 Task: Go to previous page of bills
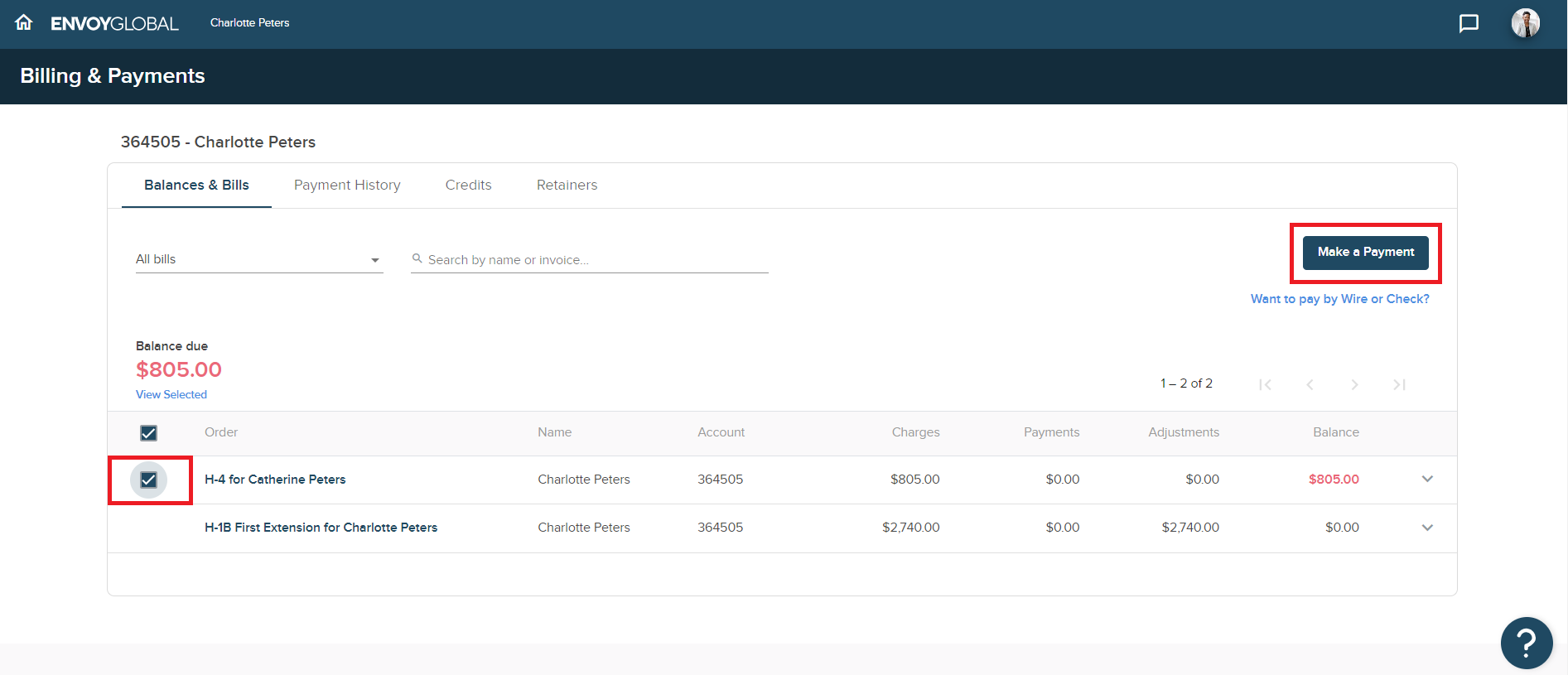tap(1310, 384)
